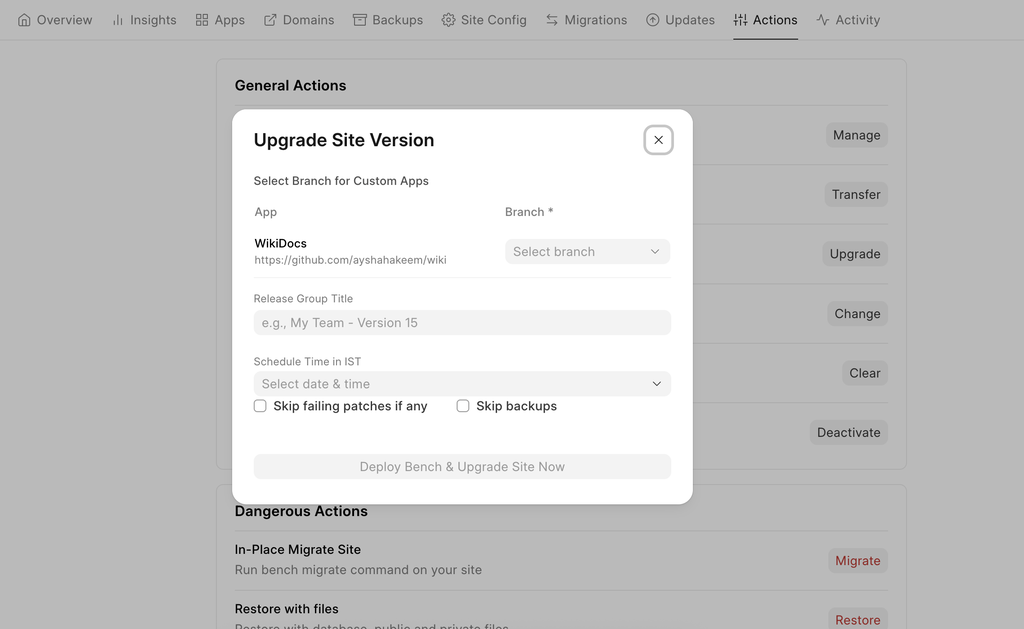
Task: Type in the Release Group Title field
Action: tap(462, 323)
